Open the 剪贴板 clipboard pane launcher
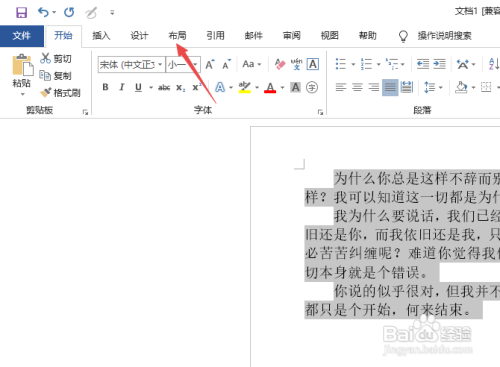500x367 pixels. click(86, 113)
